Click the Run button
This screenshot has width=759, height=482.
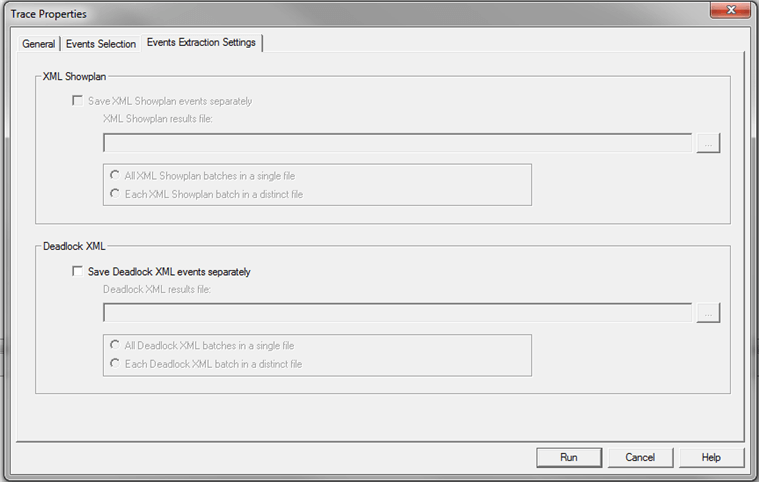click(569, 457)
